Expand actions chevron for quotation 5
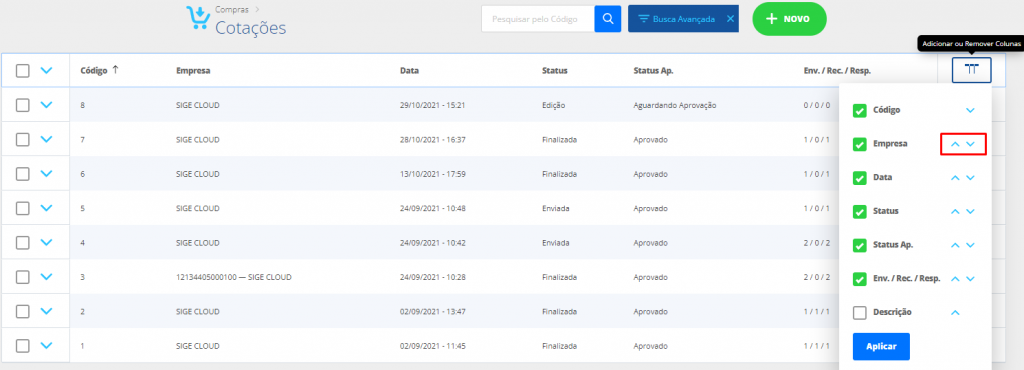 pyautogui.click(x=46, y=208)
